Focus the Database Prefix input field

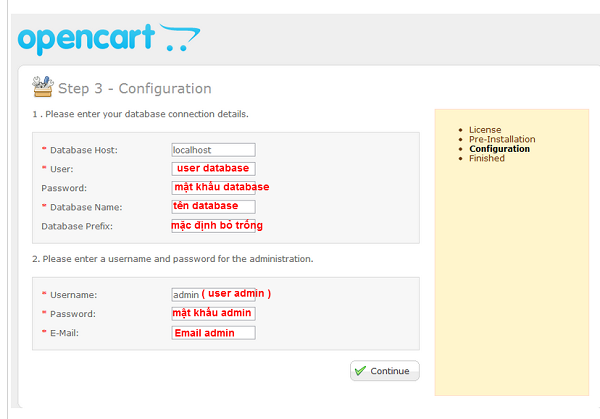(x=212, y=226)
